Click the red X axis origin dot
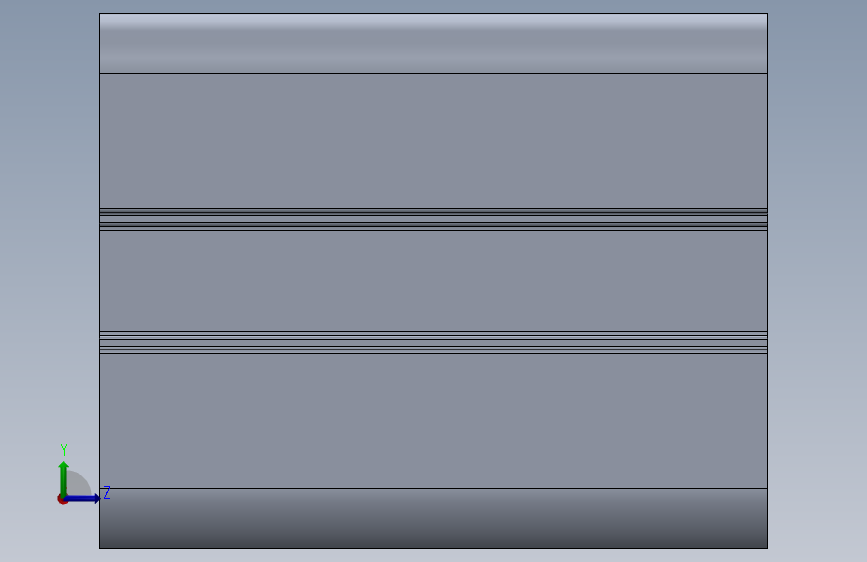This screenshot has width=867, height=562. (x=62, y=499)
